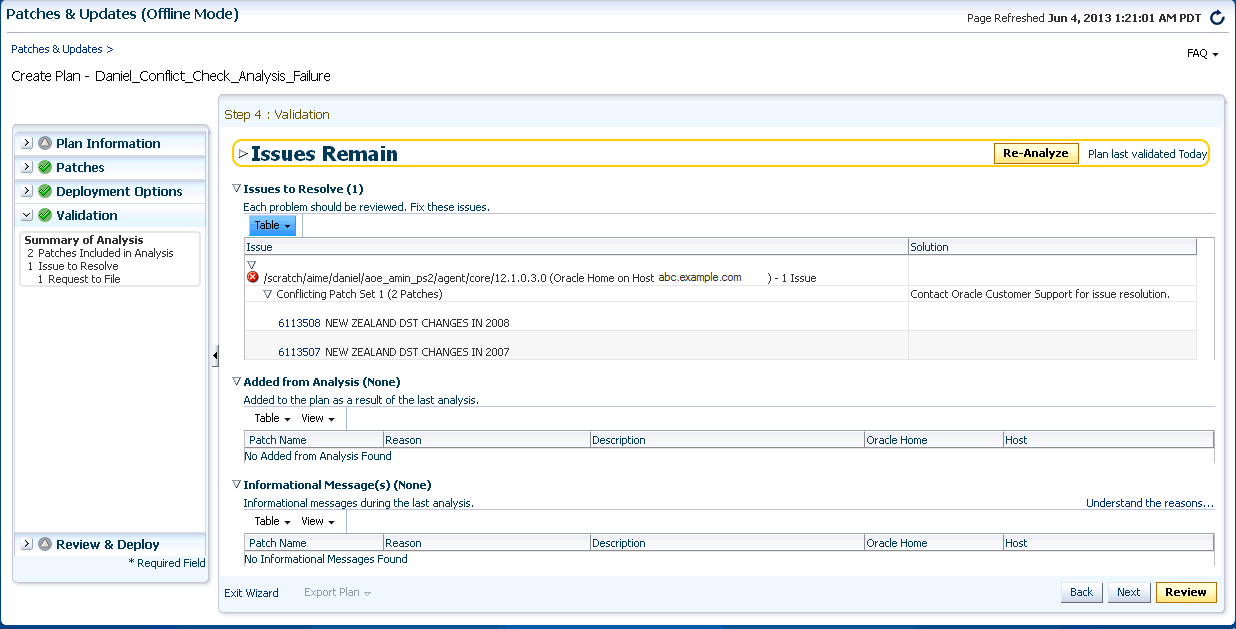This screenshot has height=629, width=1236.
Task: Open View menu in Informational Messages
Action: click(318, 522)
